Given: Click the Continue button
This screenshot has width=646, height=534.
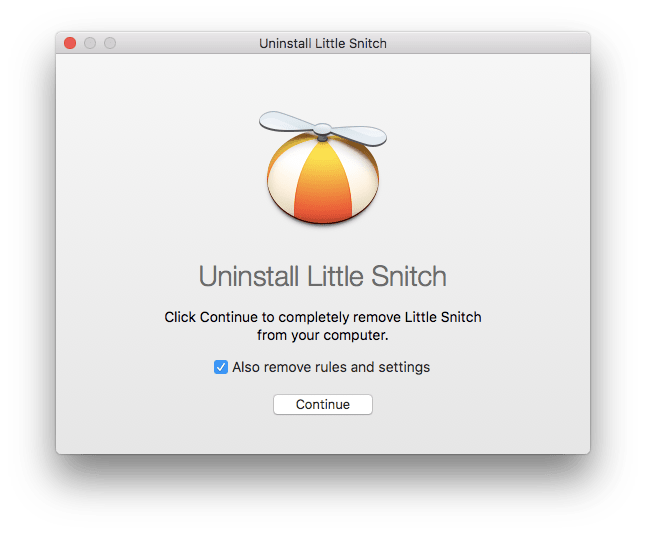Looking at the screenshot, I should [x=323, y=404].
